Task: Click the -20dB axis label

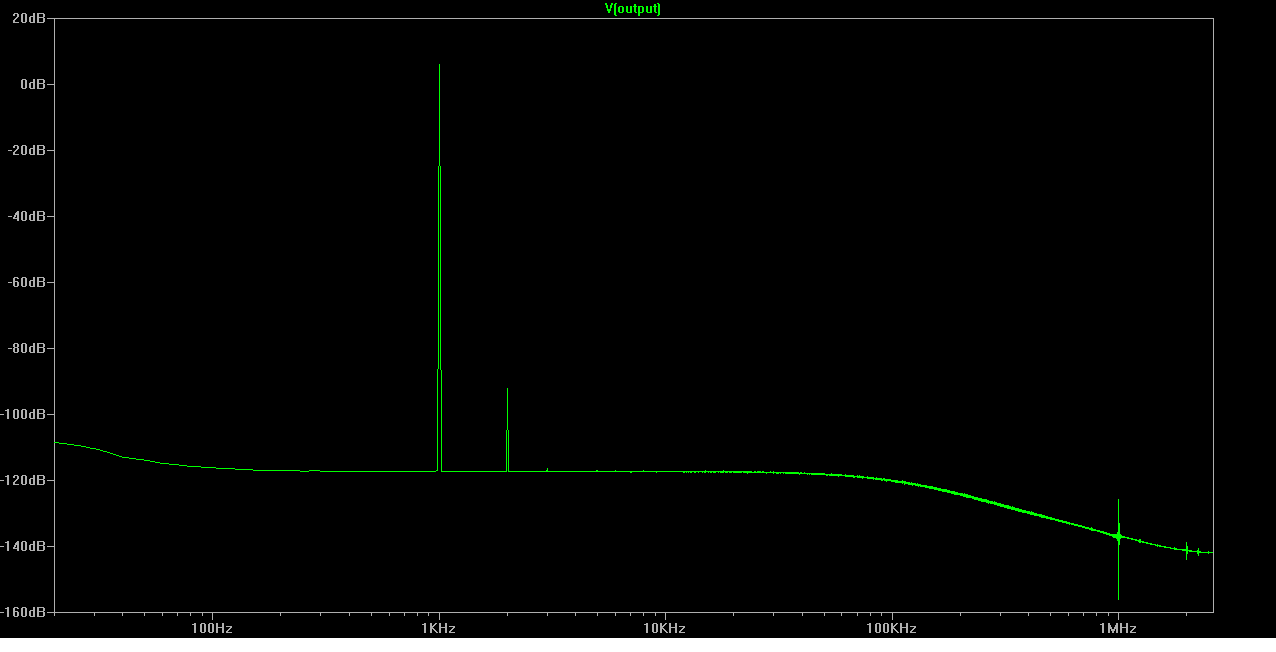Action: coord(29,150)
